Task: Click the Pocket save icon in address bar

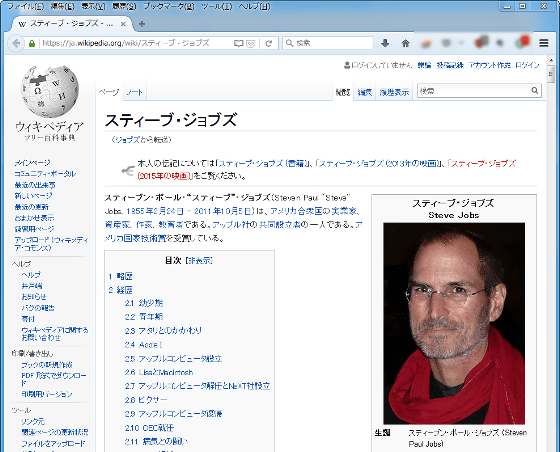Action: 251,43
